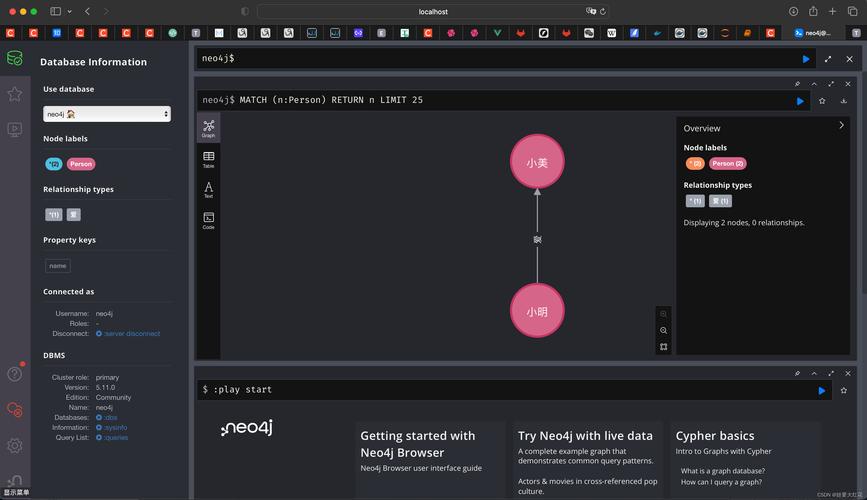The height and width of the screenshot is (500, 867).
Task: Open the Safari share menu
Action: pyautogui.click(x=813, y=11)
